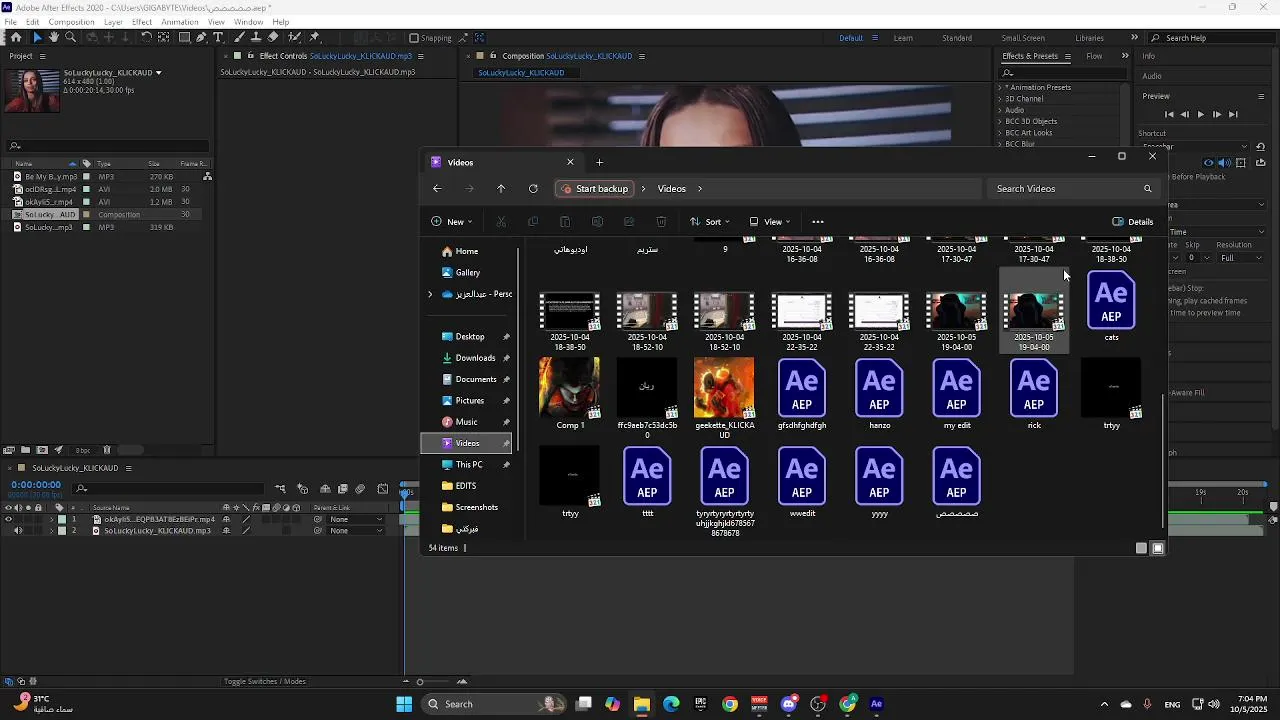Open the Sort dropdown in Explorer
The height and width of the screenshot is (720, 1280).
pos(710,222)
